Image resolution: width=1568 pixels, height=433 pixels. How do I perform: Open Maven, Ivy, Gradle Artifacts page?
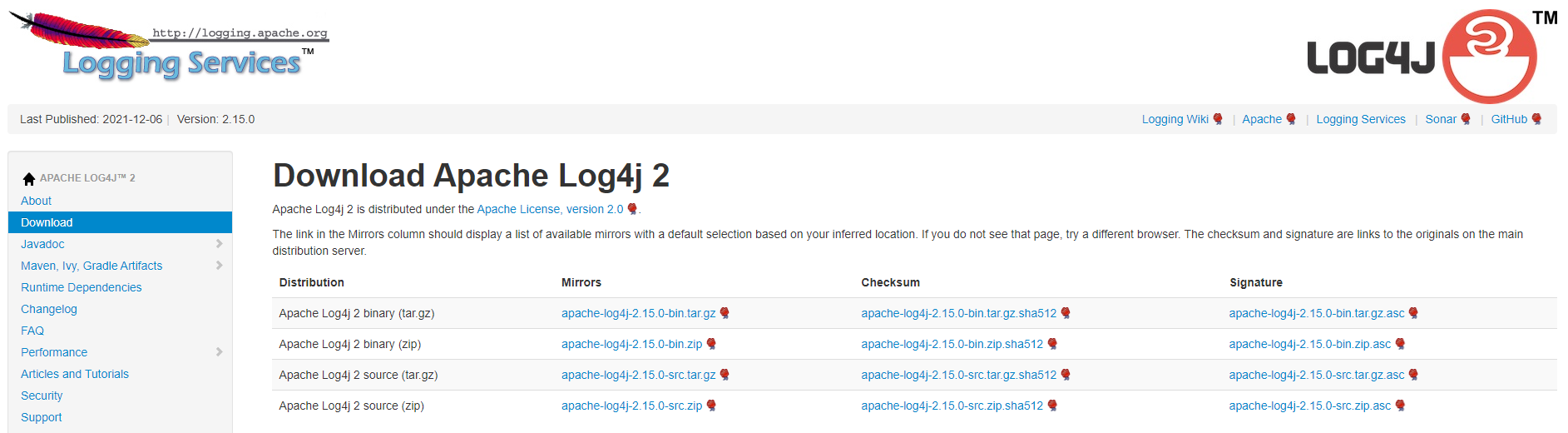[92, 266]
